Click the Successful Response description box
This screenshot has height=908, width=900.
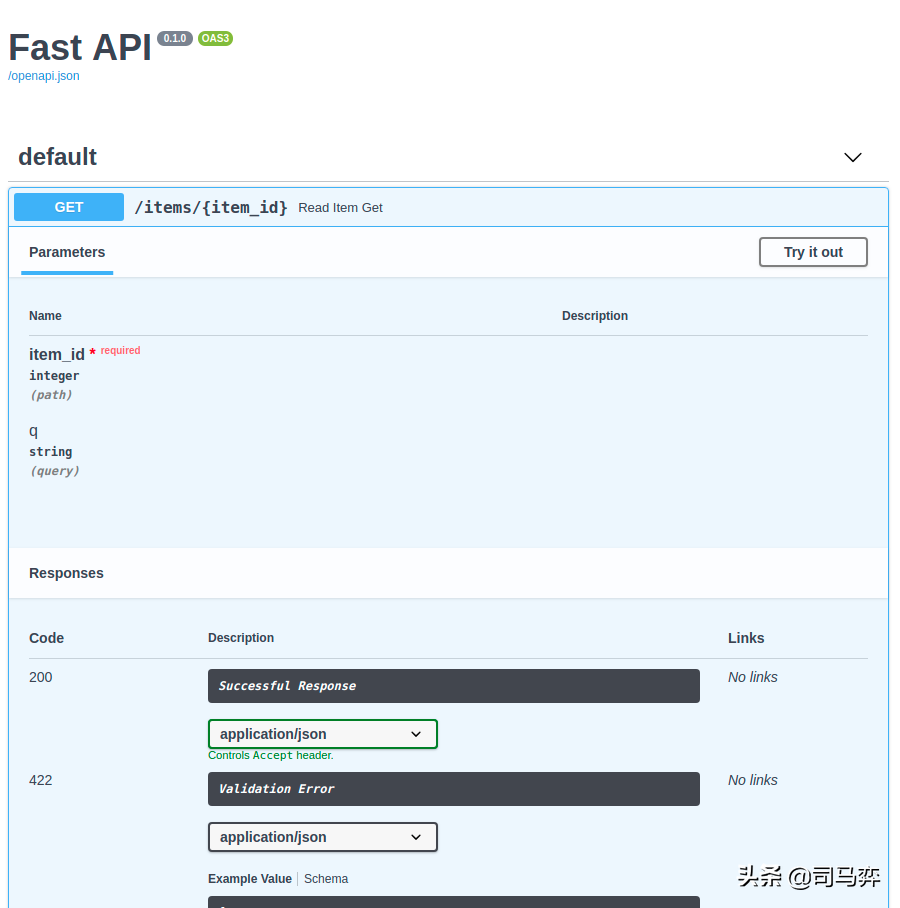click(x=453, y=686)
